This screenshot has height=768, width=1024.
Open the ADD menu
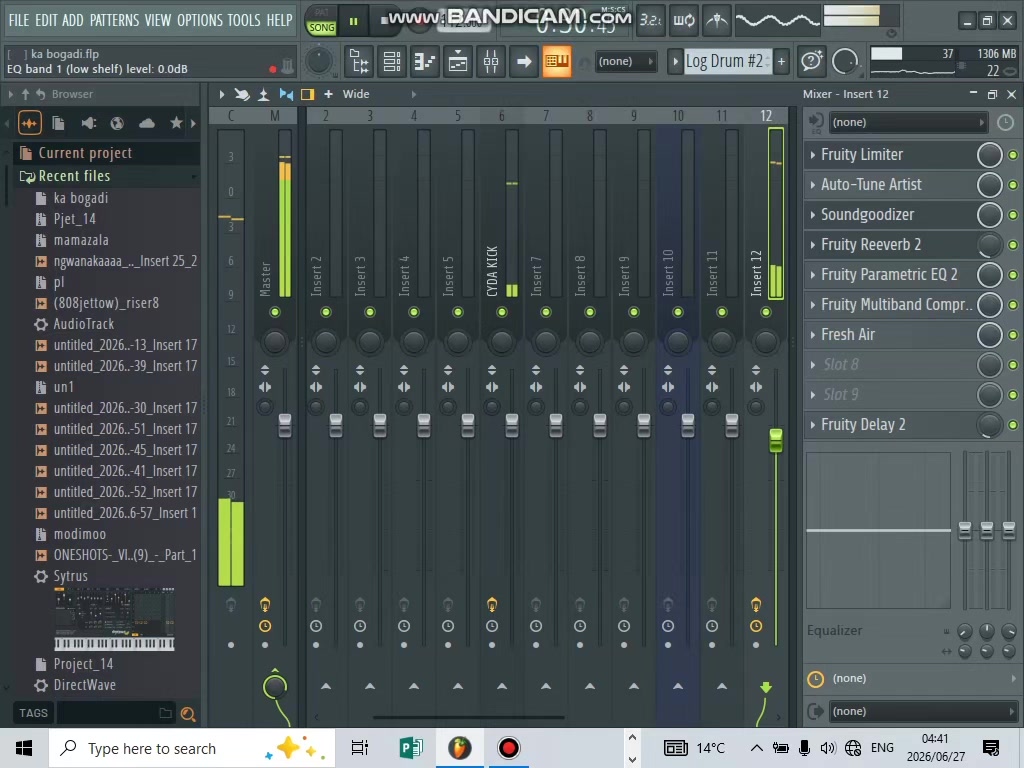(72, 20)
